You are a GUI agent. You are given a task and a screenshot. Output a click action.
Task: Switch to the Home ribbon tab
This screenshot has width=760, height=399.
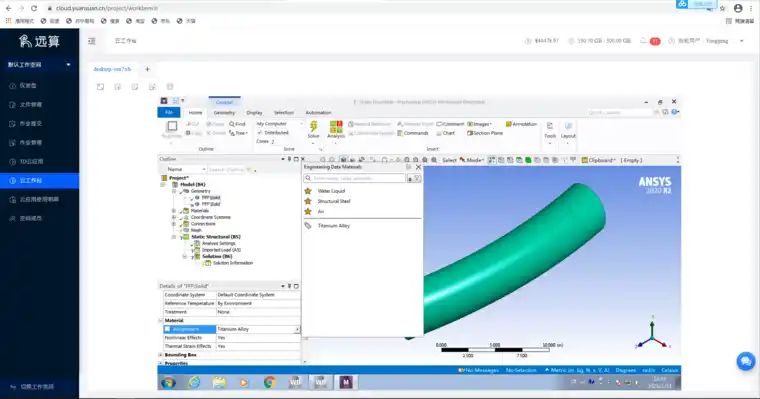(195, 112)
